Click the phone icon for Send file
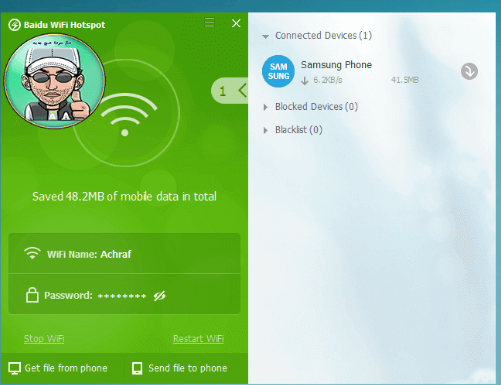Screen dimensions: 501x385 click(x=137, y=368)
